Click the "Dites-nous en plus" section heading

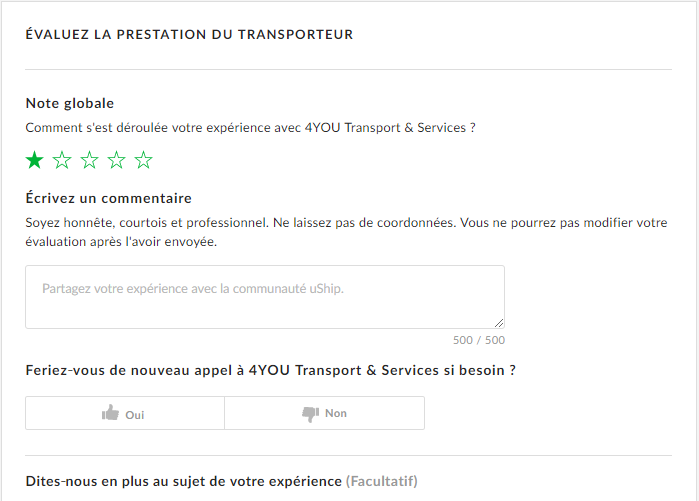pos(183,481)
